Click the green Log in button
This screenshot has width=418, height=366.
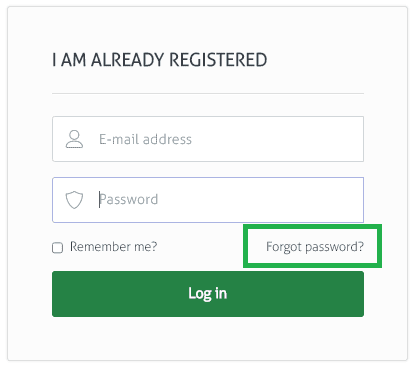208,294
